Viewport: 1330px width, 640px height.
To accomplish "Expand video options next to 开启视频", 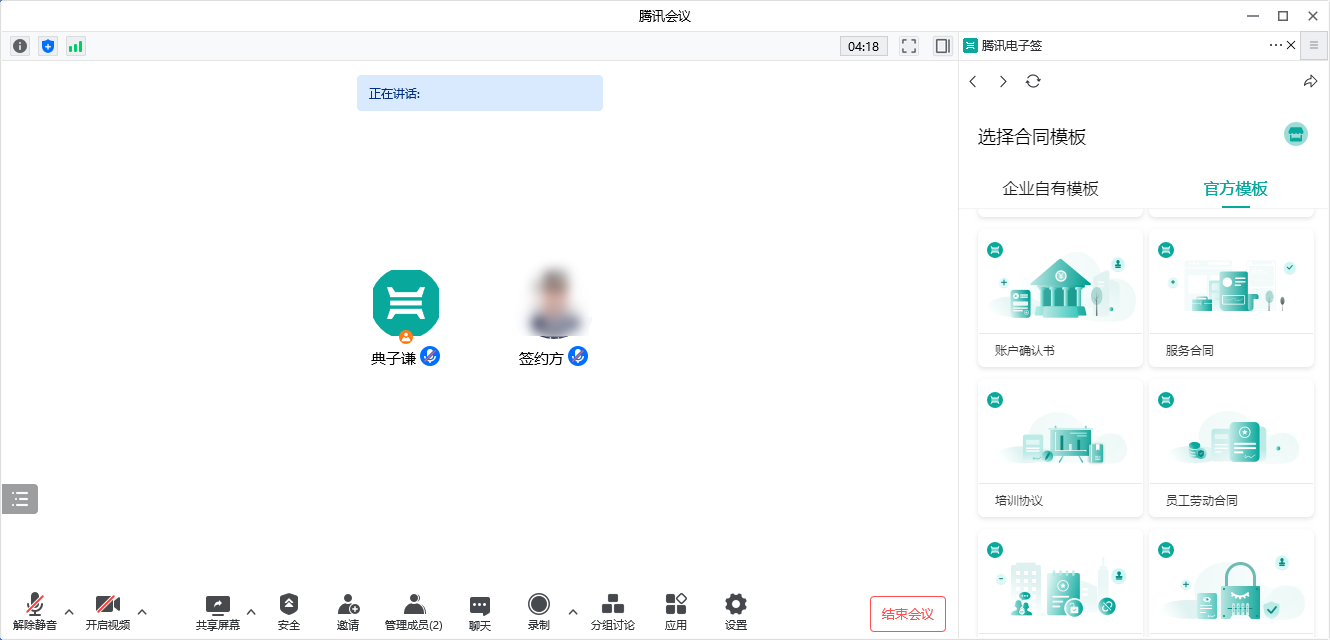I will tap(142, 612).
